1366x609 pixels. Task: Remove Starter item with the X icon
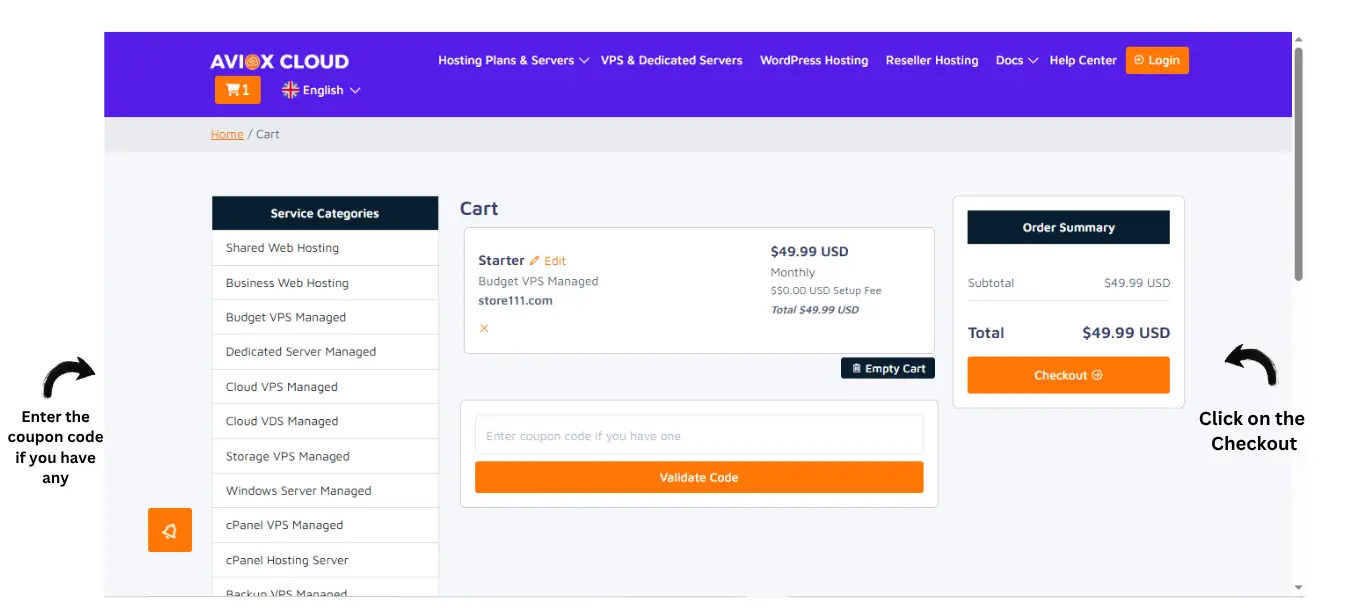pyautogui.click(x=484, y=328)
